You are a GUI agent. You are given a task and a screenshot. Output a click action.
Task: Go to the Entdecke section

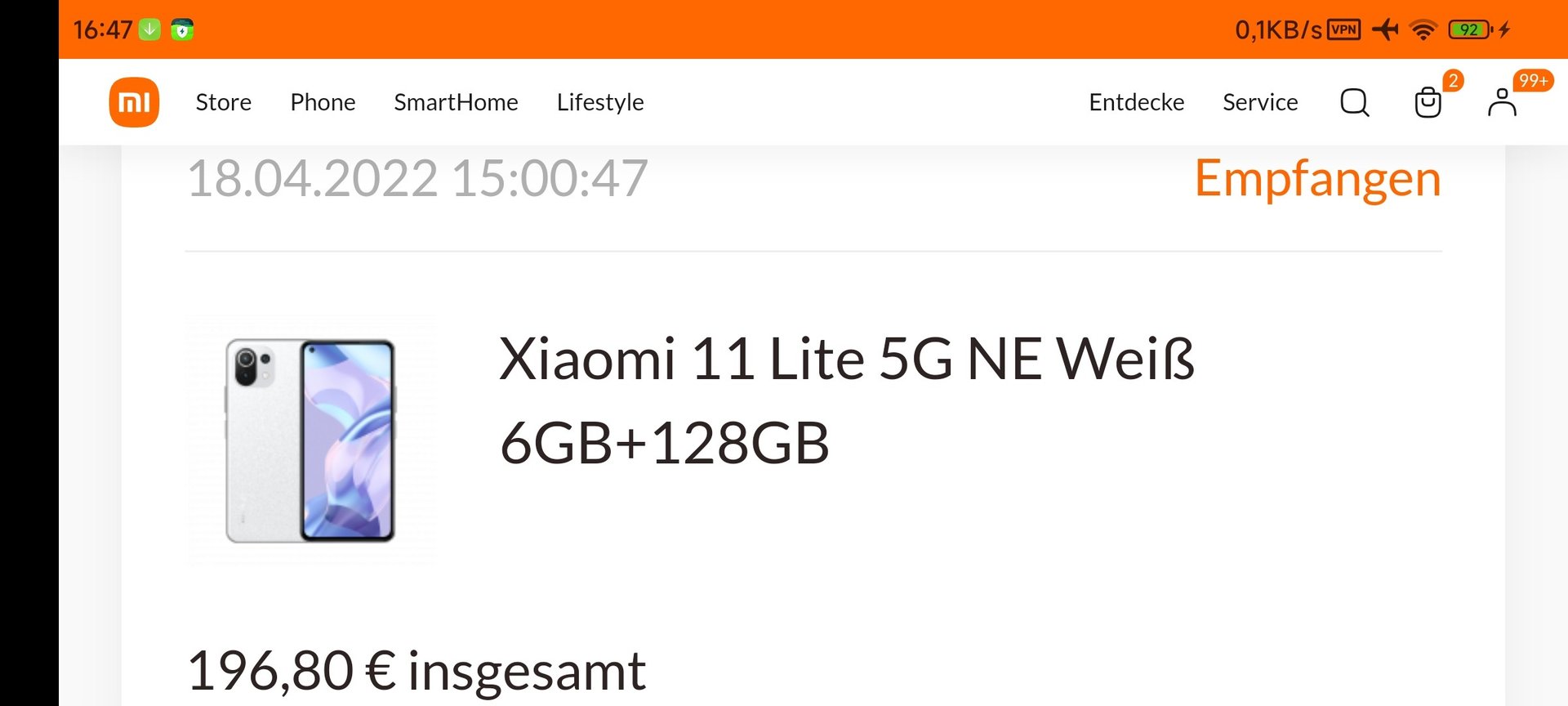click(1136, 102)
